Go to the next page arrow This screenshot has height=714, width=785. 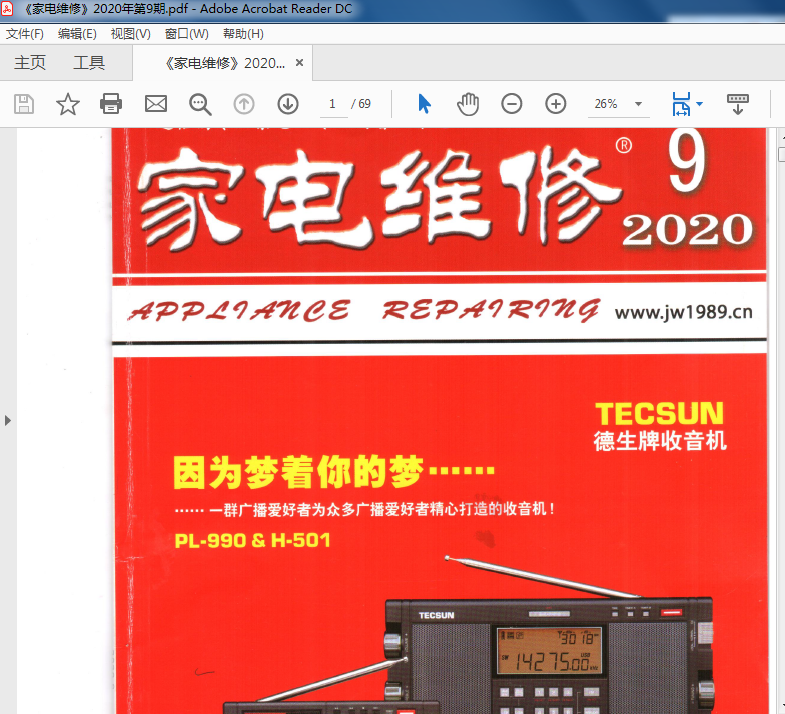click(288, 104)
